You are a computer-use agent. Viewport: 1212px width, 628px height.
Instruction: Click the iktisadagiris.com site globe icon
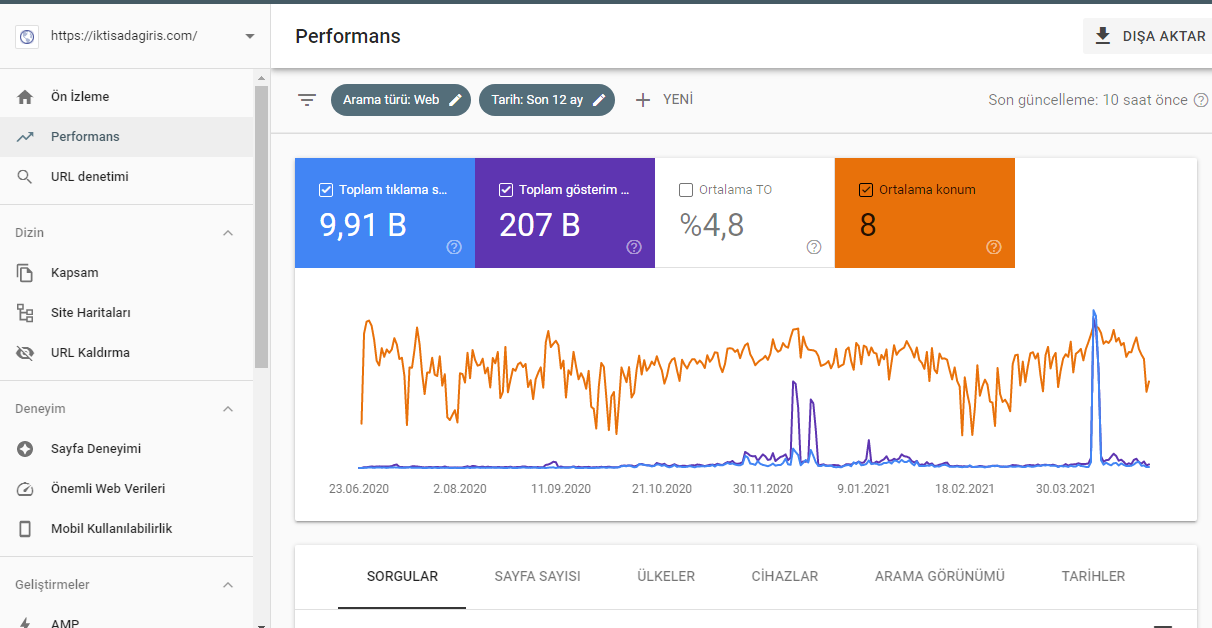(27, 36)
